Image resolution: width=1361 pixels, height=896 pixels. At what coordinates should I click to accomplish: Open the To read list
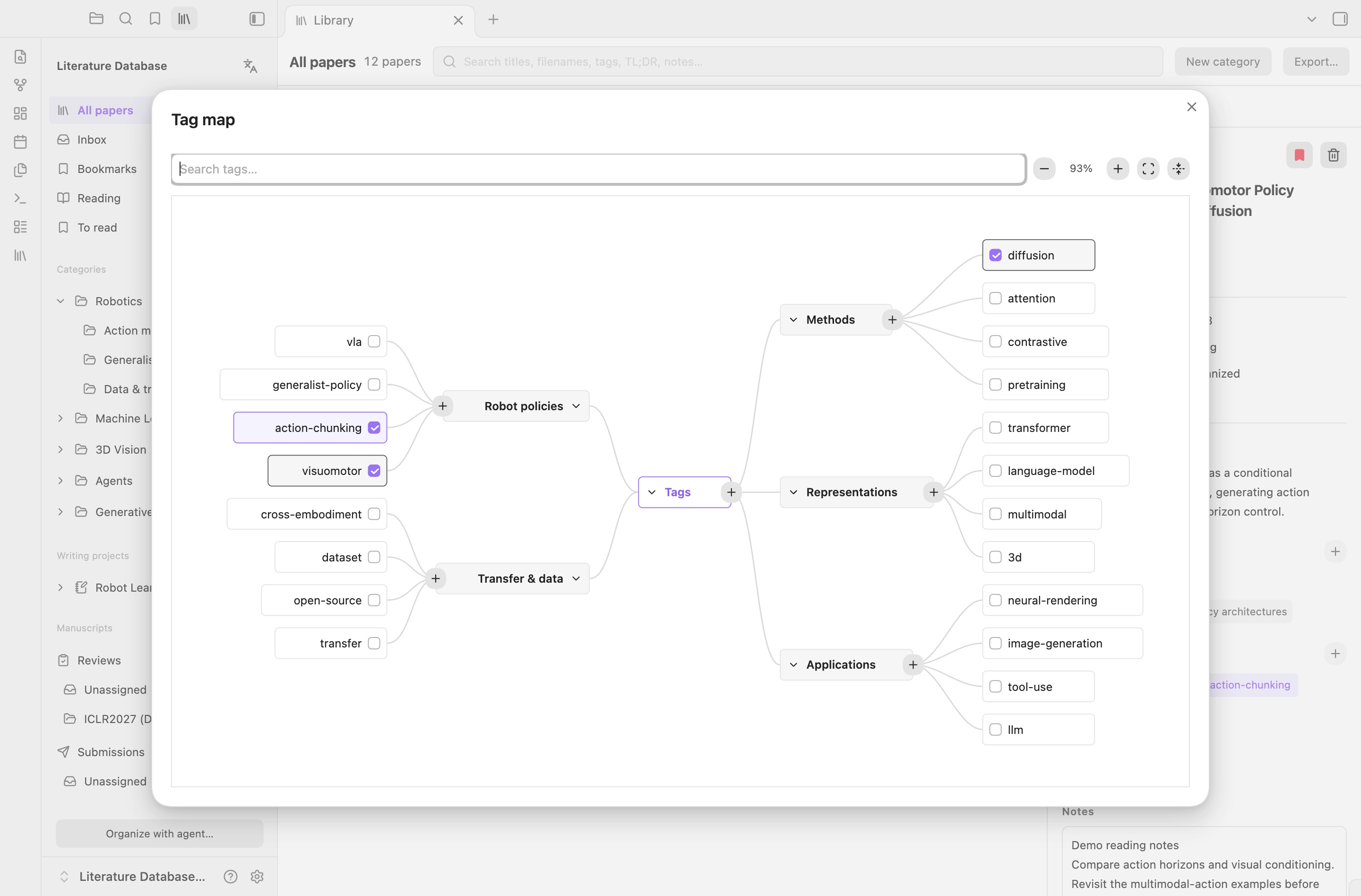point(97,227)
